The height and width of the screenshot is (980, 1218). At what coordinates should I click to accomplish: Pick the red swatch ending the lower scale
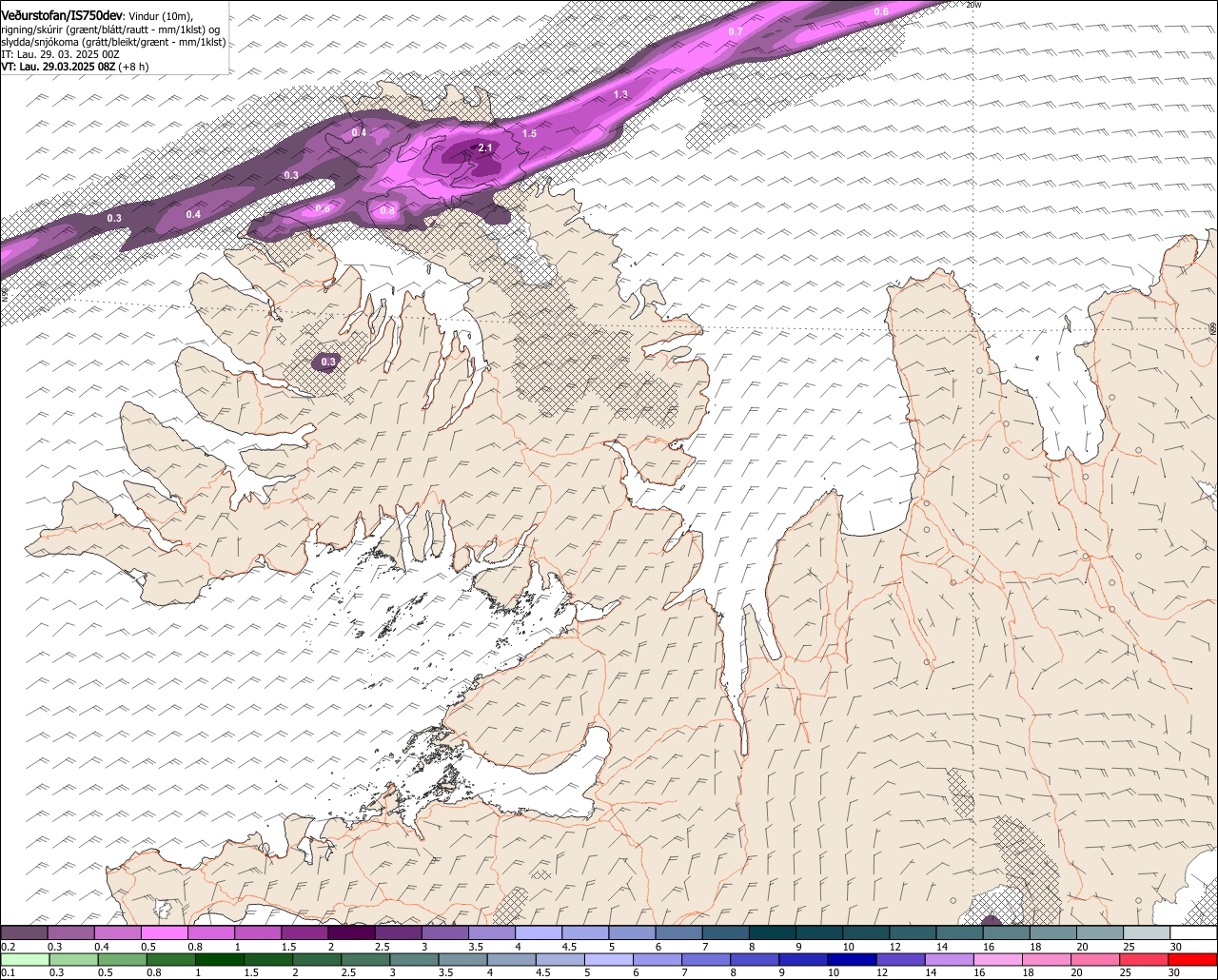click(x=1193, y=959)
